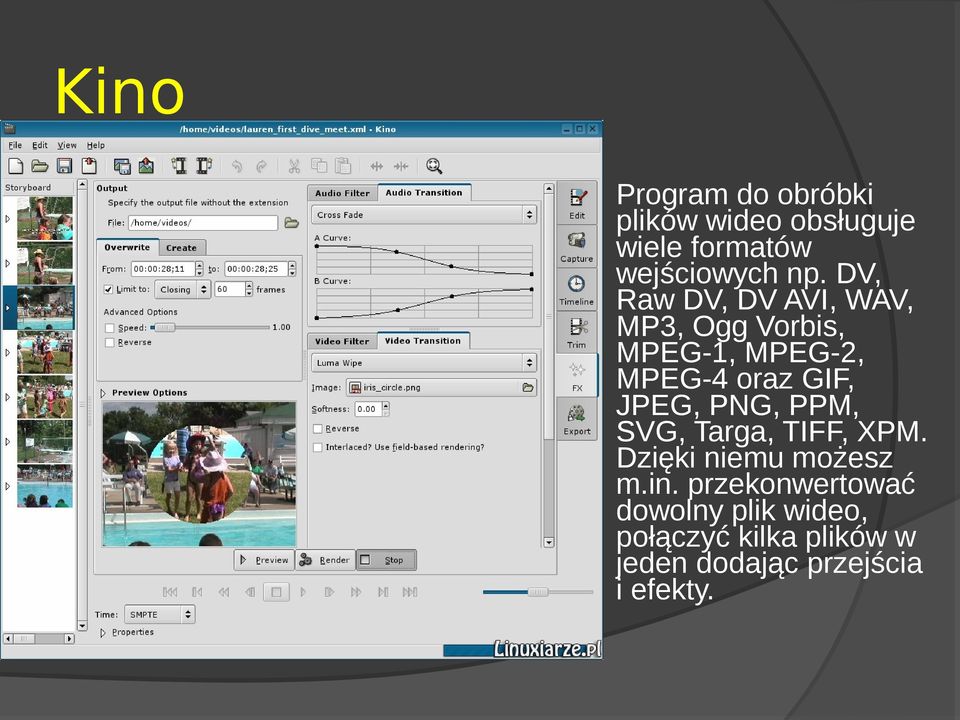Browse output file with folder icon
The image size is (960, 720).
point(291,223)
